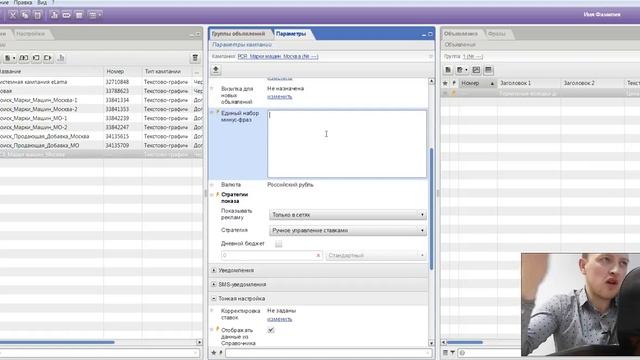This screenshot has width=640, height=360.
Task: Open the Правка menu
Action: [23, 2]
